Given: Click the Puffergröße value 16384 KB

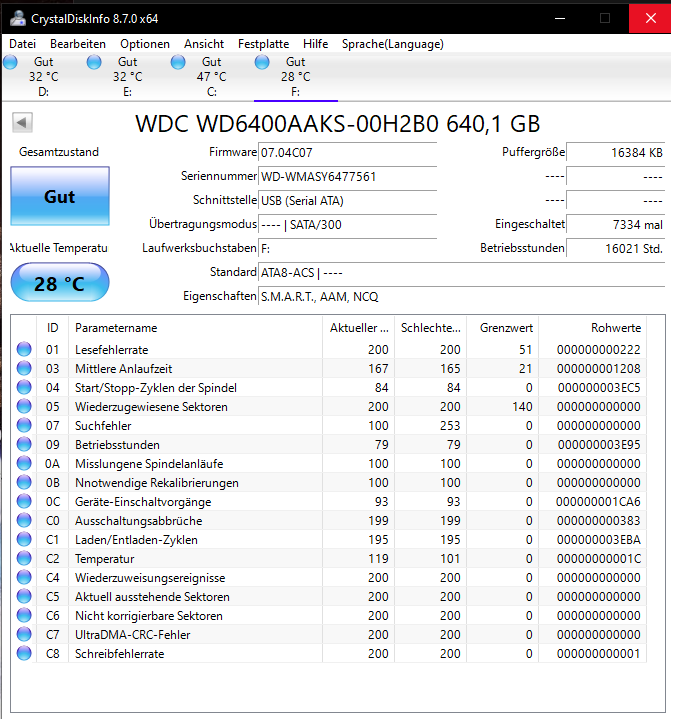Looking at the screenshot, I should tap(616, 153).
